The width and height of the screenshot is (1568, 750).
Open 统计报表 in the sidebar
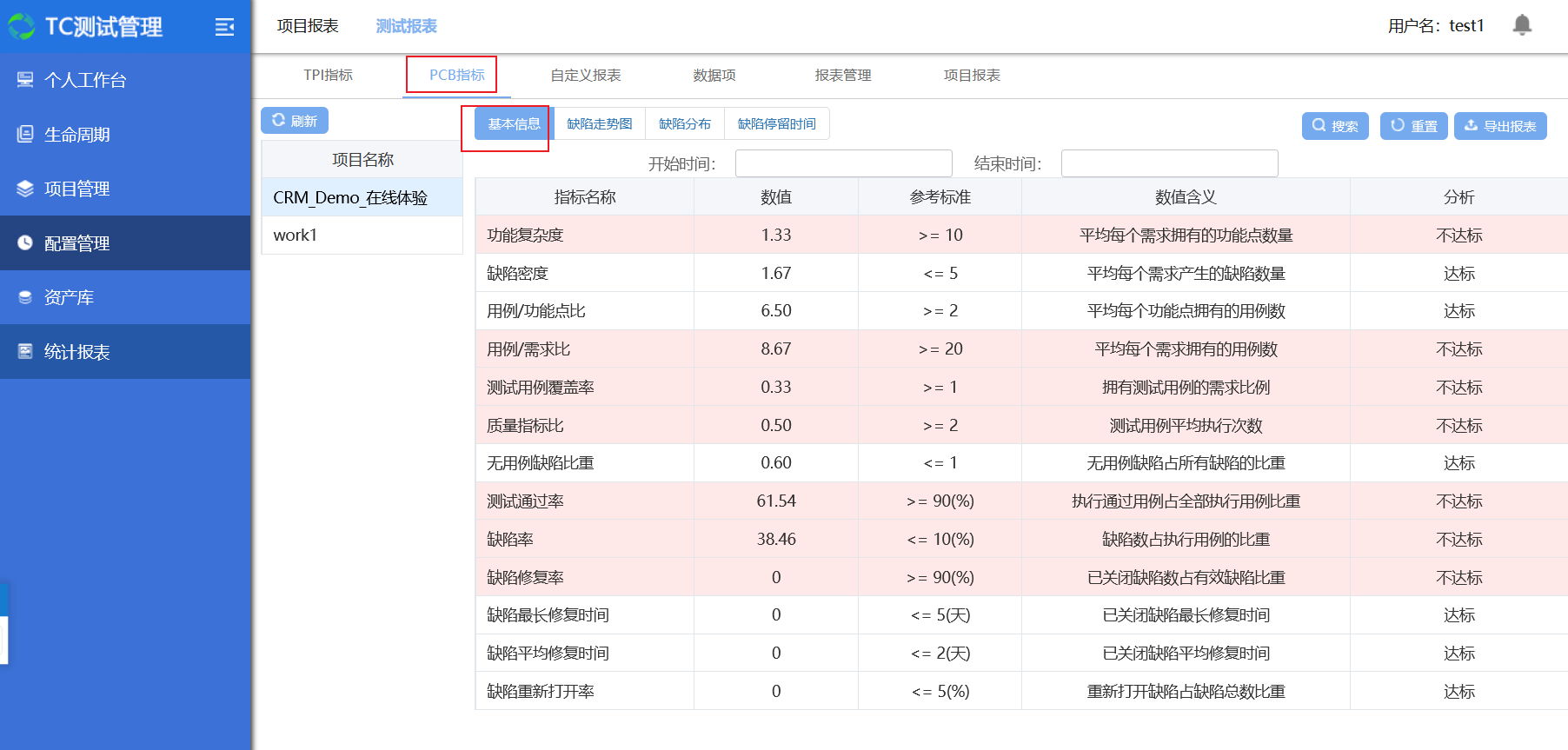pyautogui.click(x=77, y=352)
